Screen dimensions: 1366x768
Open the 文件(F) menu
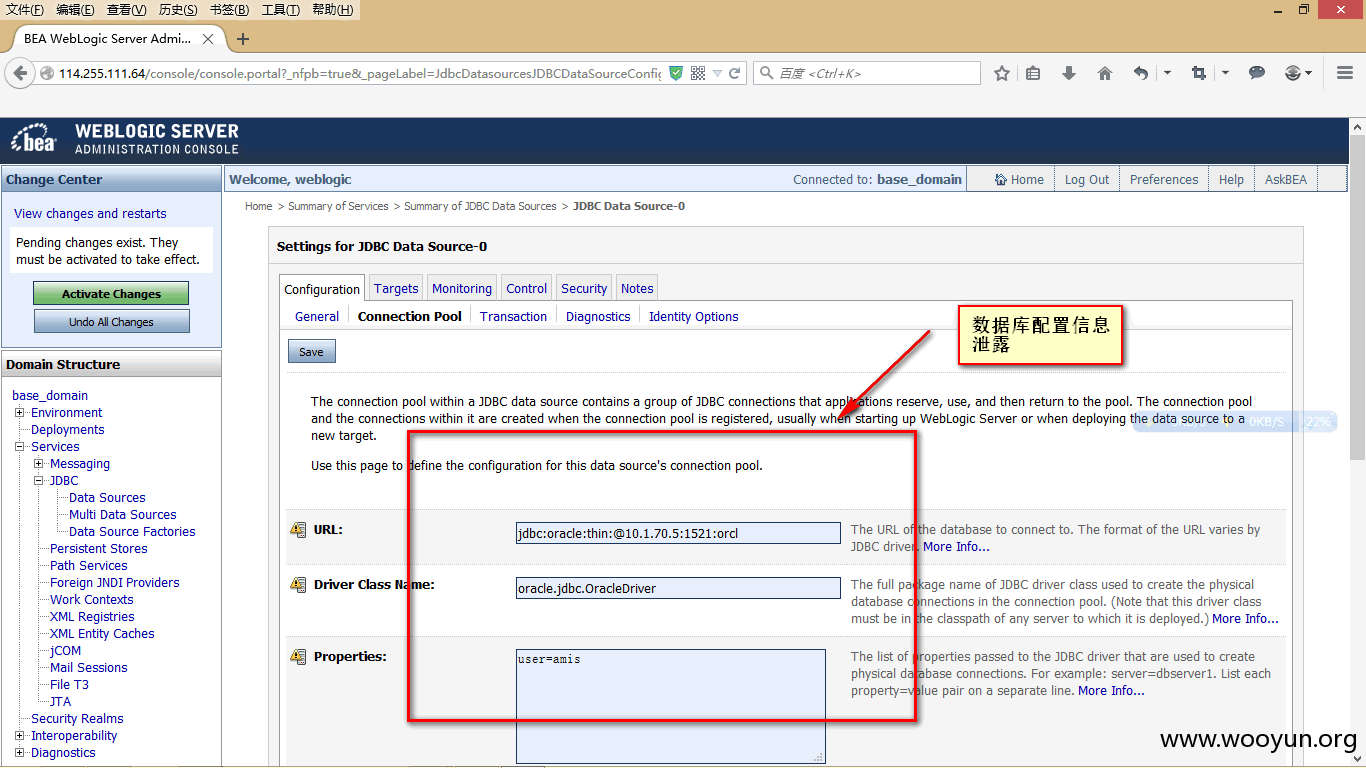(25, 10)
